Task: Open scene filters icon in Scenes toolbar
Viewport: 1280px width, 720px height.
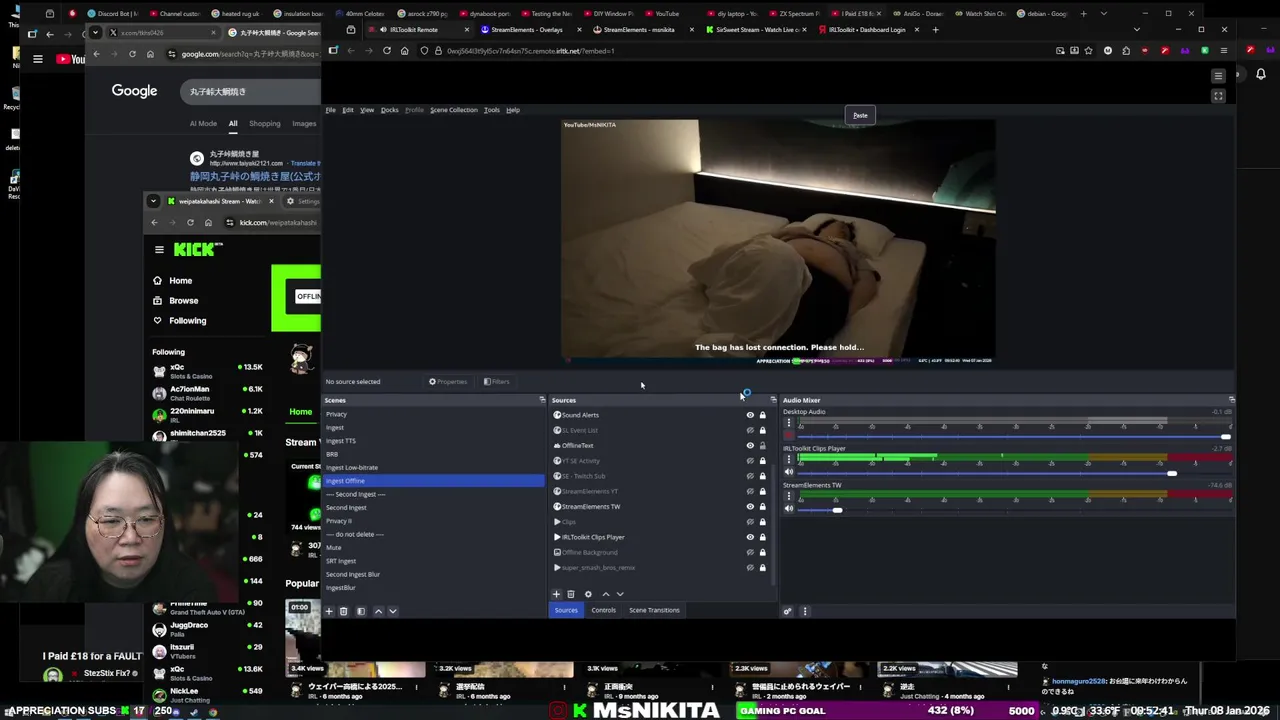Action: (x=361, y=611)
